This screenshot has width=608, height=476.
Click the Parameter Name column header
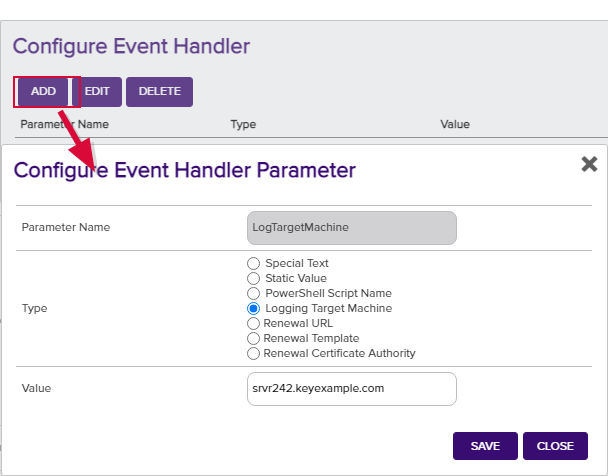tap(65, 125)
